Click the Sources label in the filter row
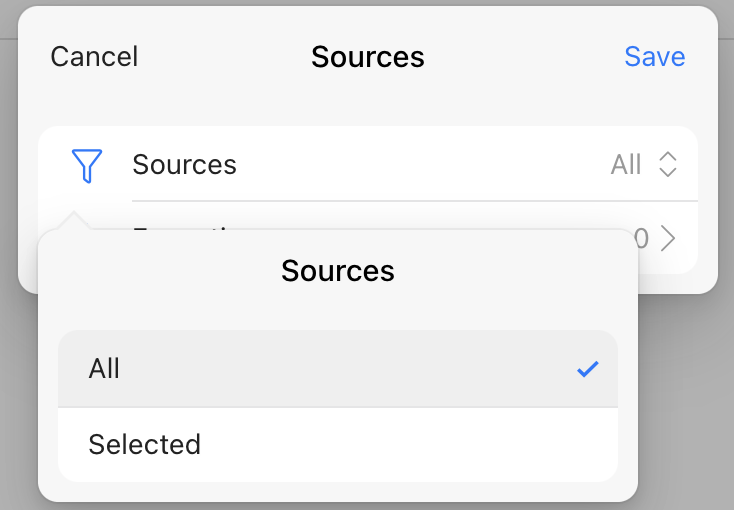The width and height of the screenshot is (734, 510). click(185, 164)
